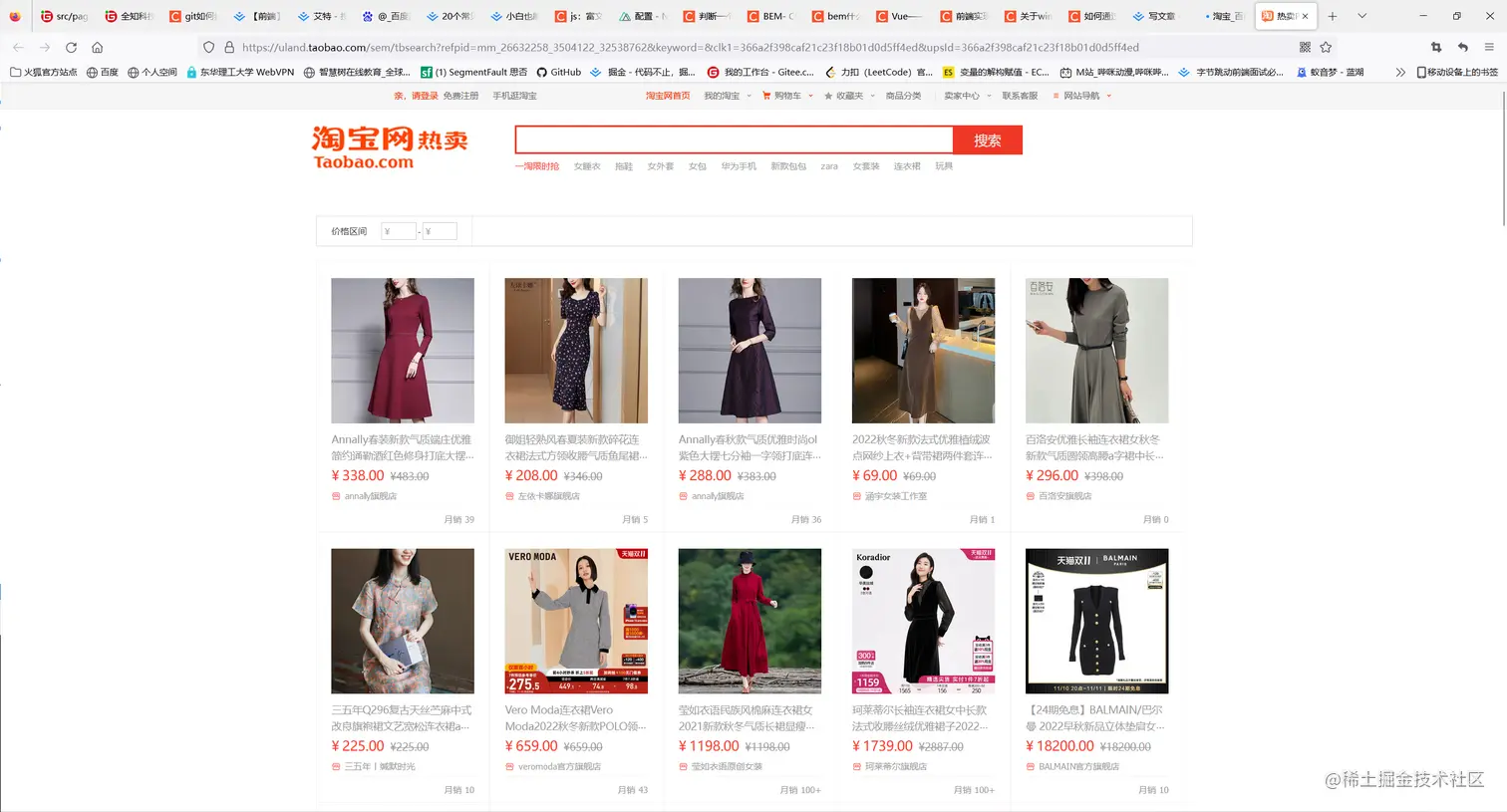The image size is (1507, 812).
Task: Open the 联系客服 link
Action: click(1020, 96)
